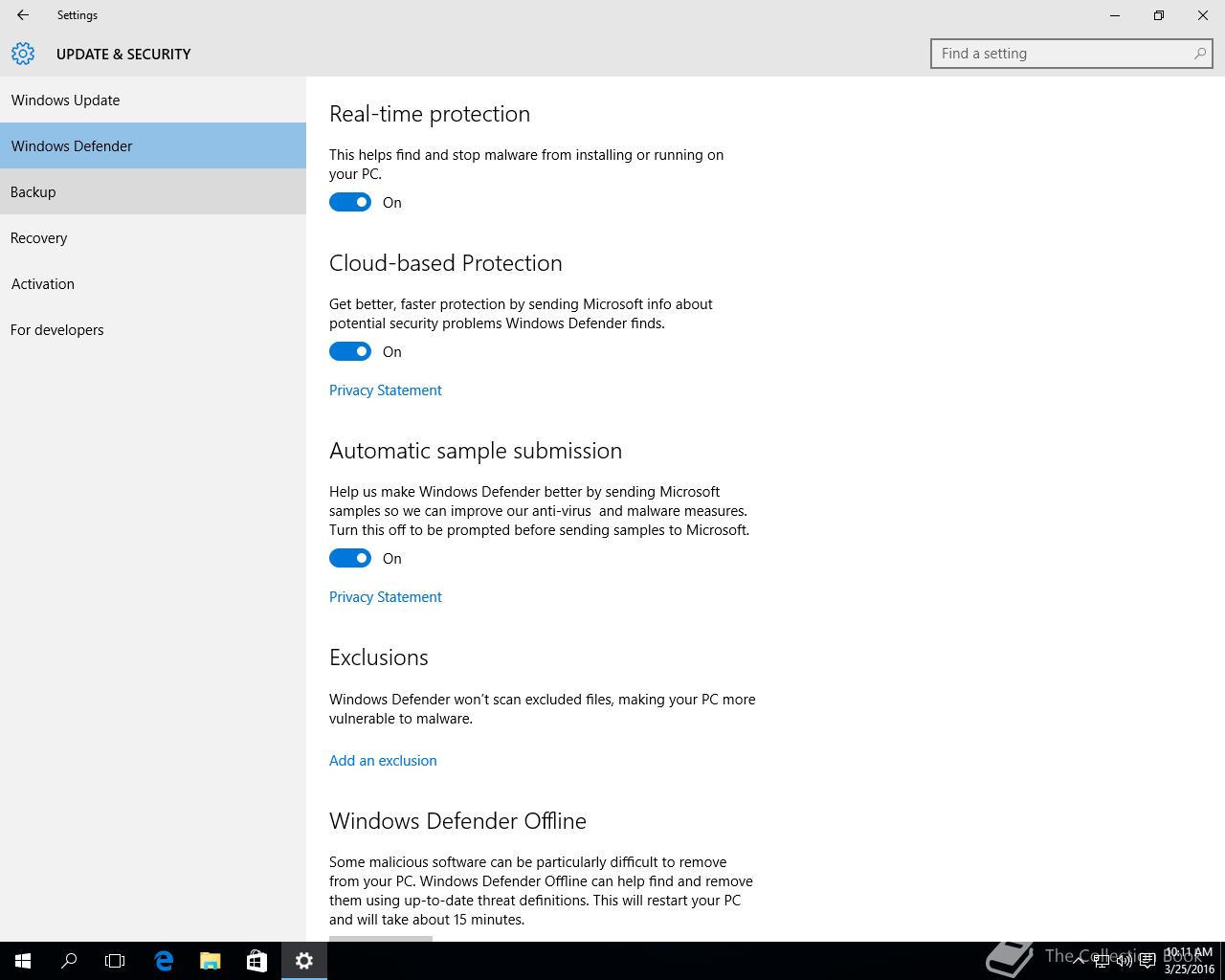
Task: Minimize the Settings window
Action: click(1115, 15)
